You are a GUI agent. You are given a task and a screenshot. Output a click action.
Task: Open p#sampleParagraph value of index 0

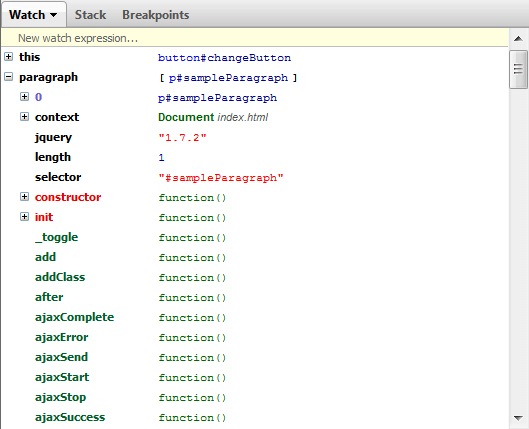click(x=217, y=98)
